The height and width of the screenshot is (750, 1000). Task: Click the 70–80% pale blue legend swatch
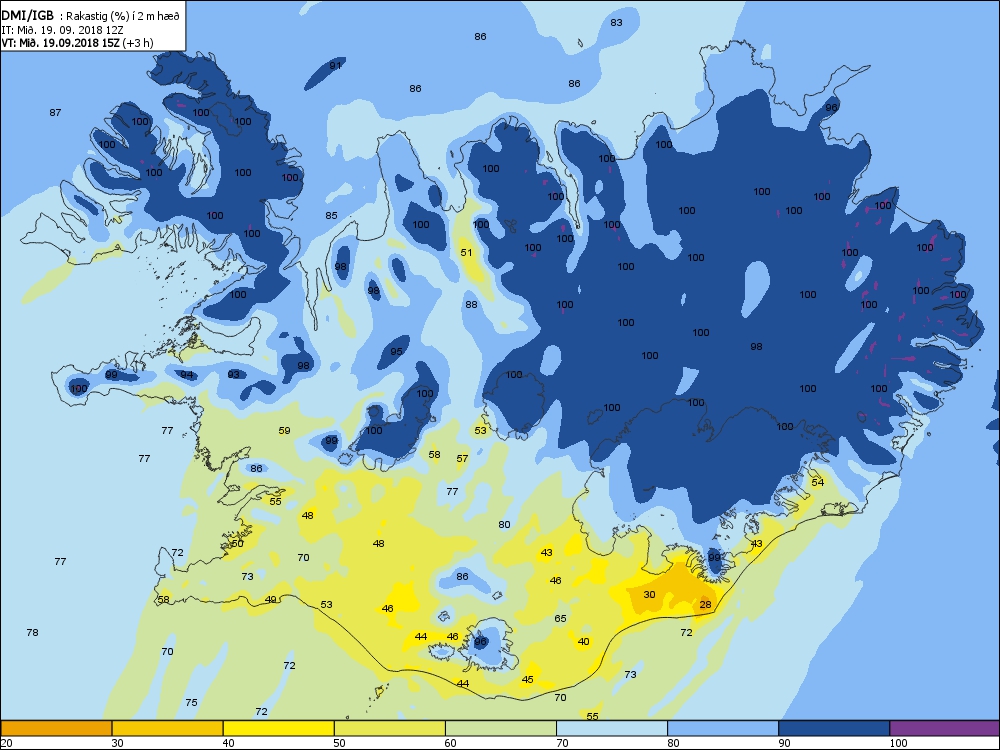[612, 728]
